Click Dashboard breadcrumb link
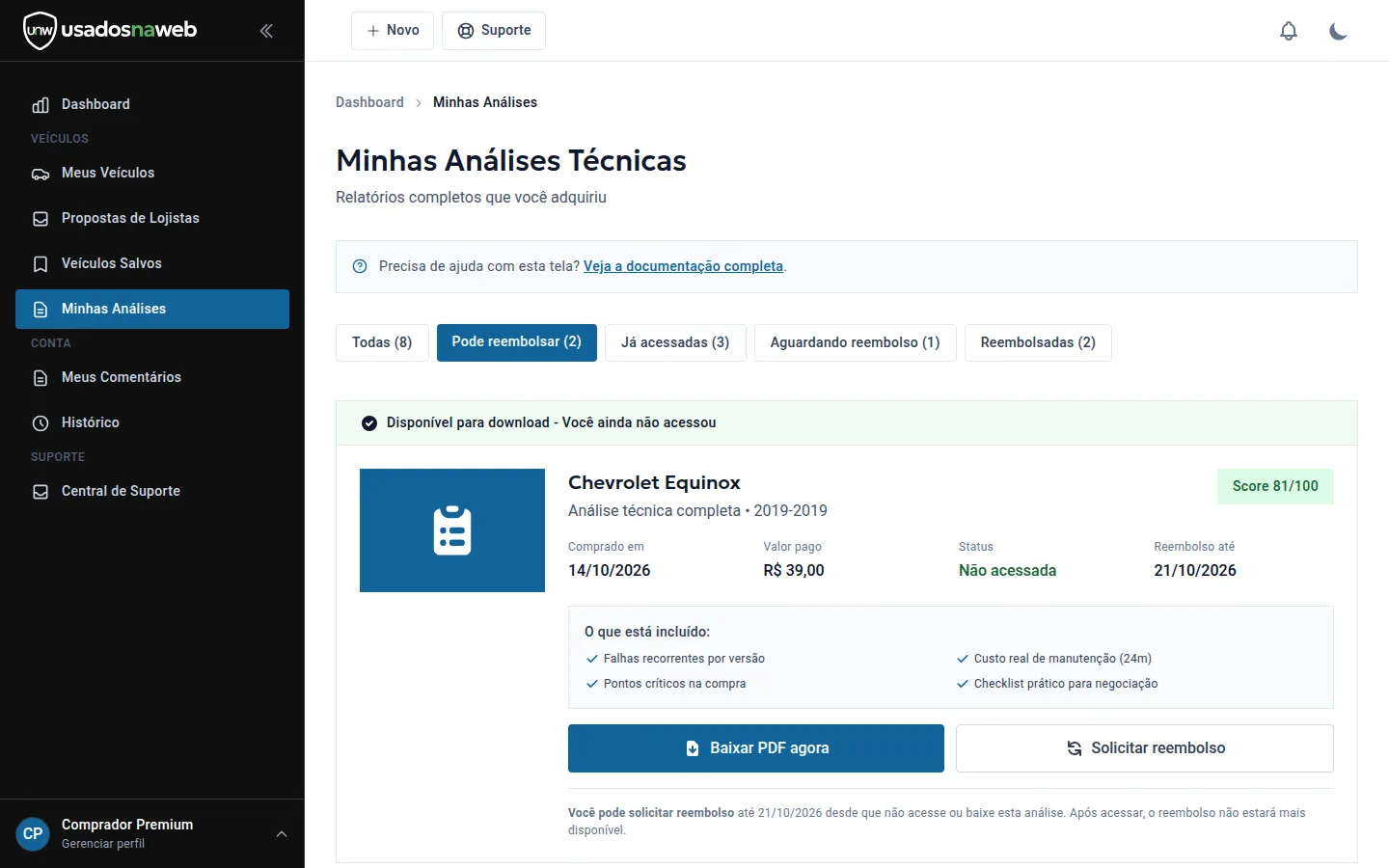Screen dimensions: 1389x868 click(369, 102)
